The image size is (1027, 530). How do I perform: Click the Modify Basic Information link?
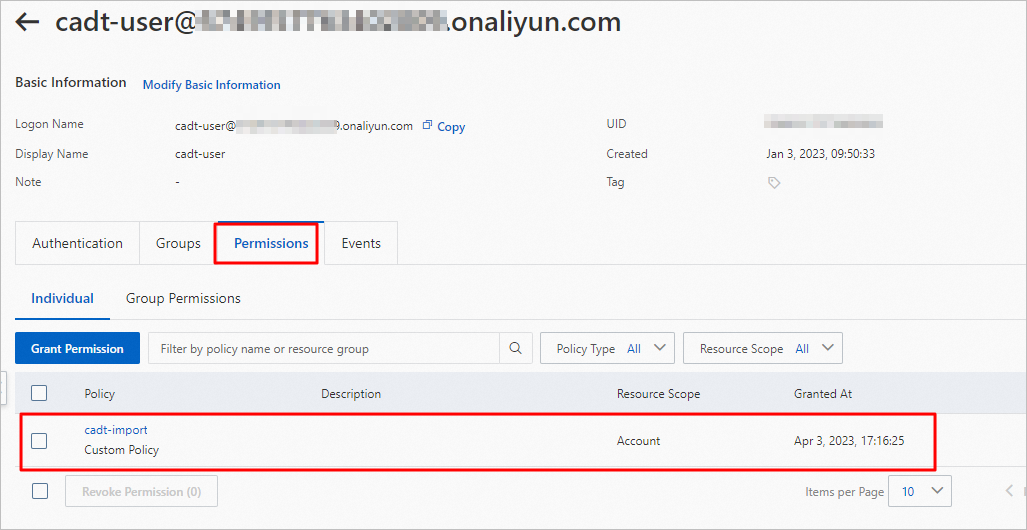pos(212,85)
